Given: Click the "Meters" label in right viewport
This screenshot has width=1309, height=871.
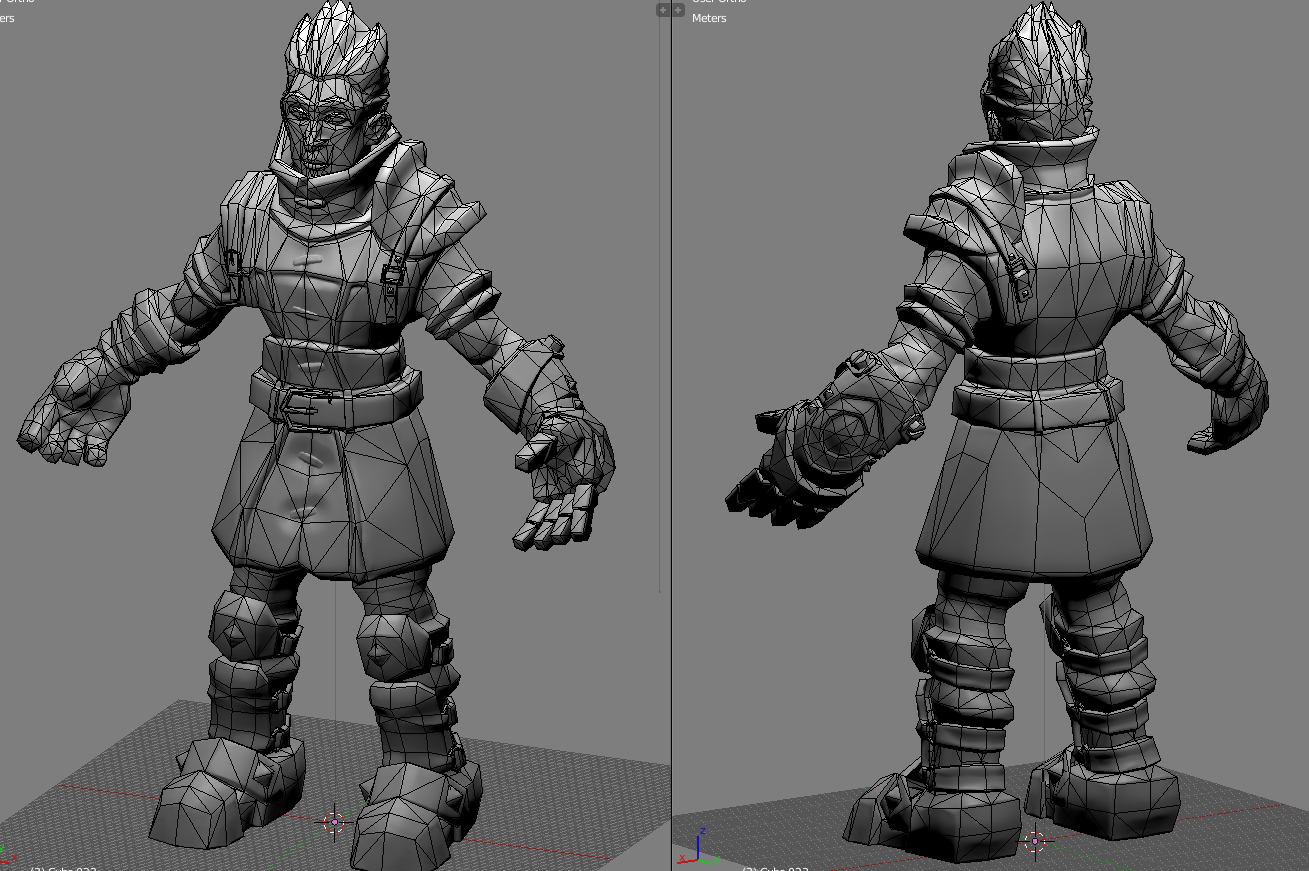Looking at the screenshot, I should tap(709, 18).
